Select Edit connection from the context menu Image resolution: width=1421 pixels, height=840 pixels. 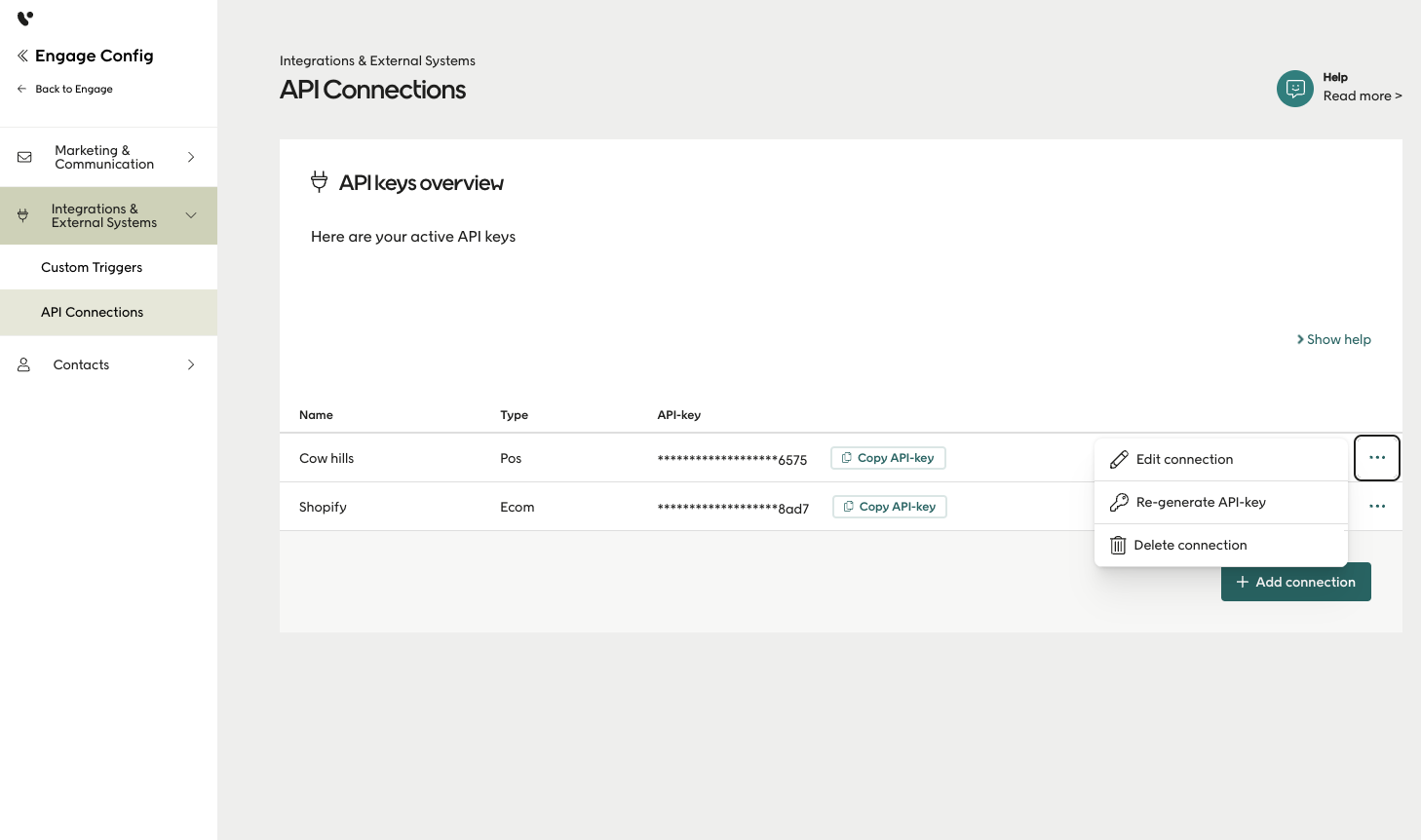tap(1184, 458)
